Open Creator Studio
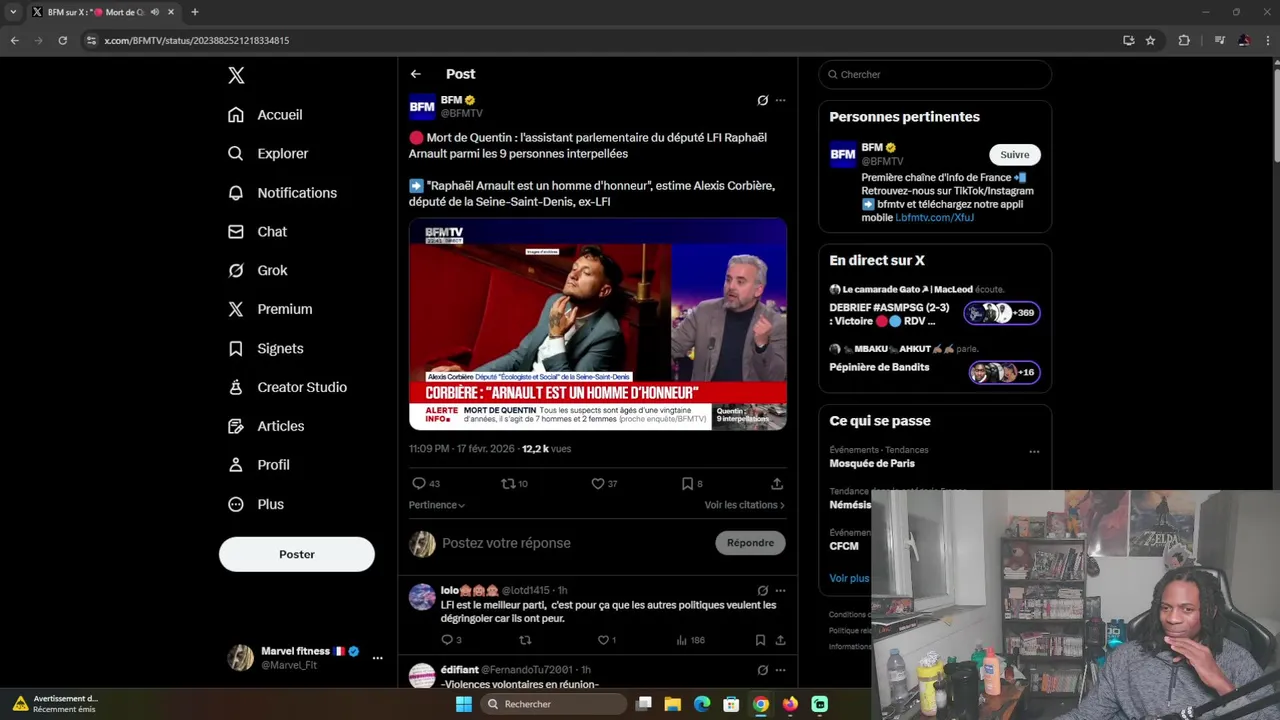 coord(287,388)
